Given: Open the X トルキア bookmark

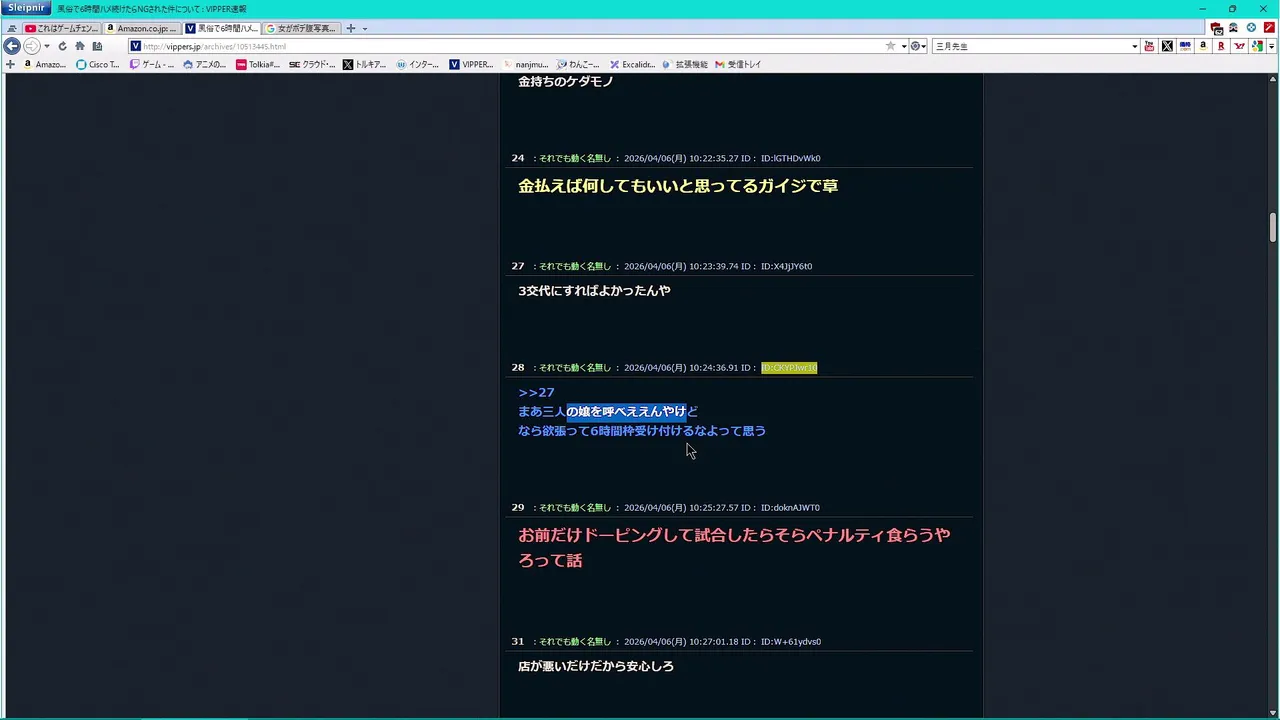Looking at the screenshot, I should tap(364, 64).
